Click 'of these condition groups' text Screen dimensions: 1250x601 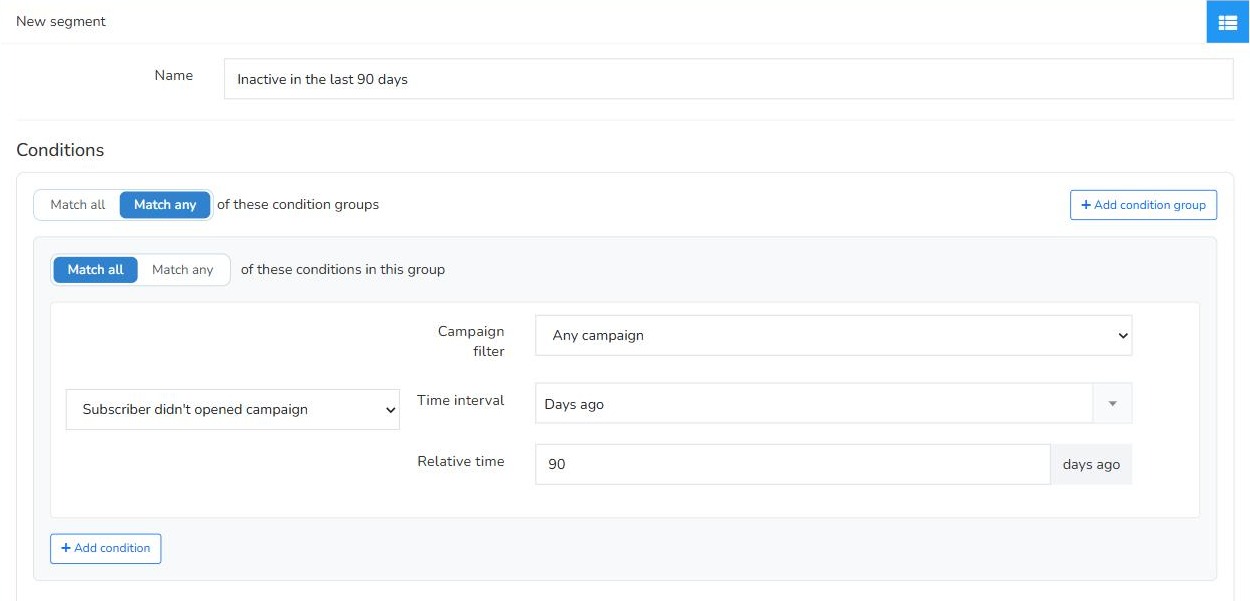pyautogui.click(x=298, y=204)
